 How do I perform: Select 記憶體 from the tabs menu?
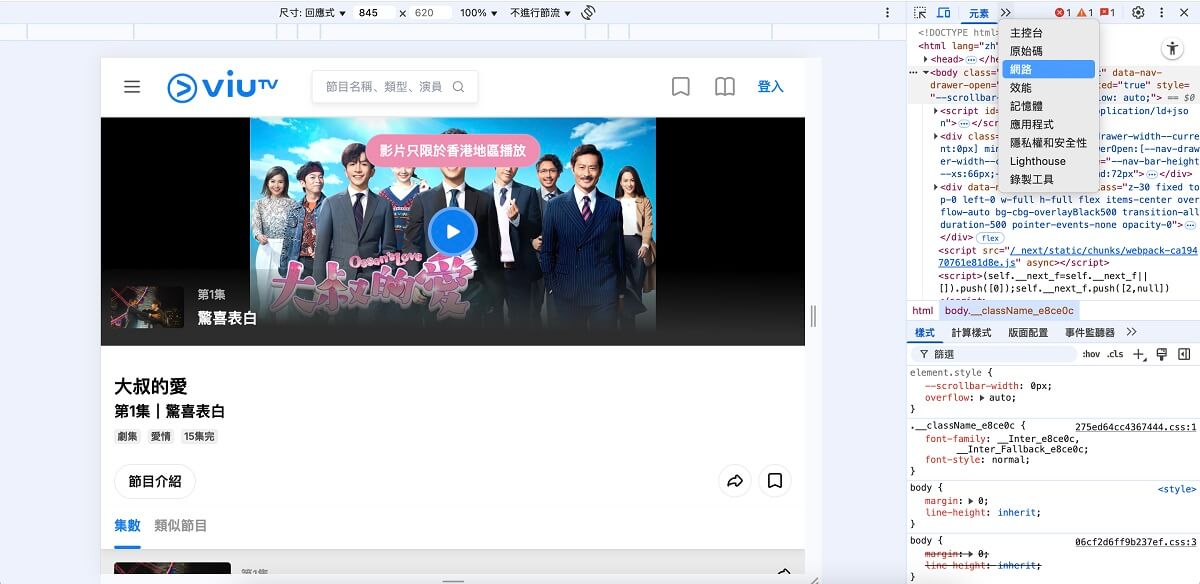click(x=1048, y=106)
